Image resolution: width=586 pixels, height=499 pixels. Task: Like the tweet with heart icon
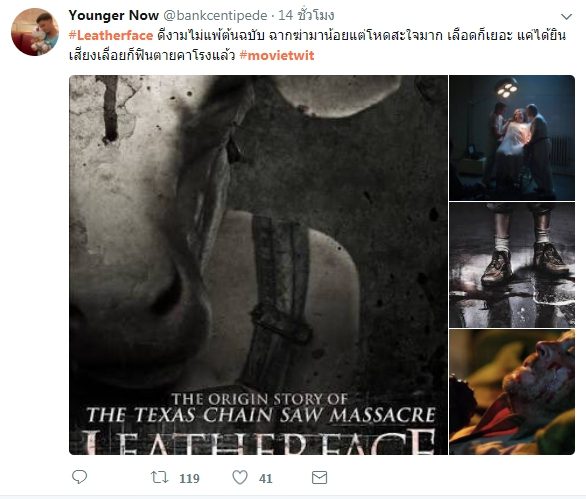pos(240,477)
